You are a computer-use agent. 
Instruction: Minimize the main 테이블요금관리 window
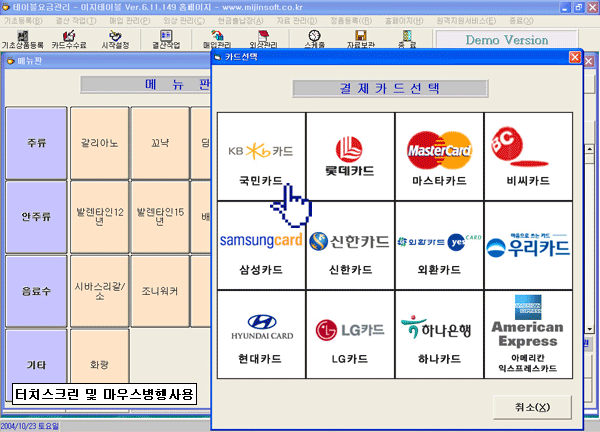click(x=566, y=7)
